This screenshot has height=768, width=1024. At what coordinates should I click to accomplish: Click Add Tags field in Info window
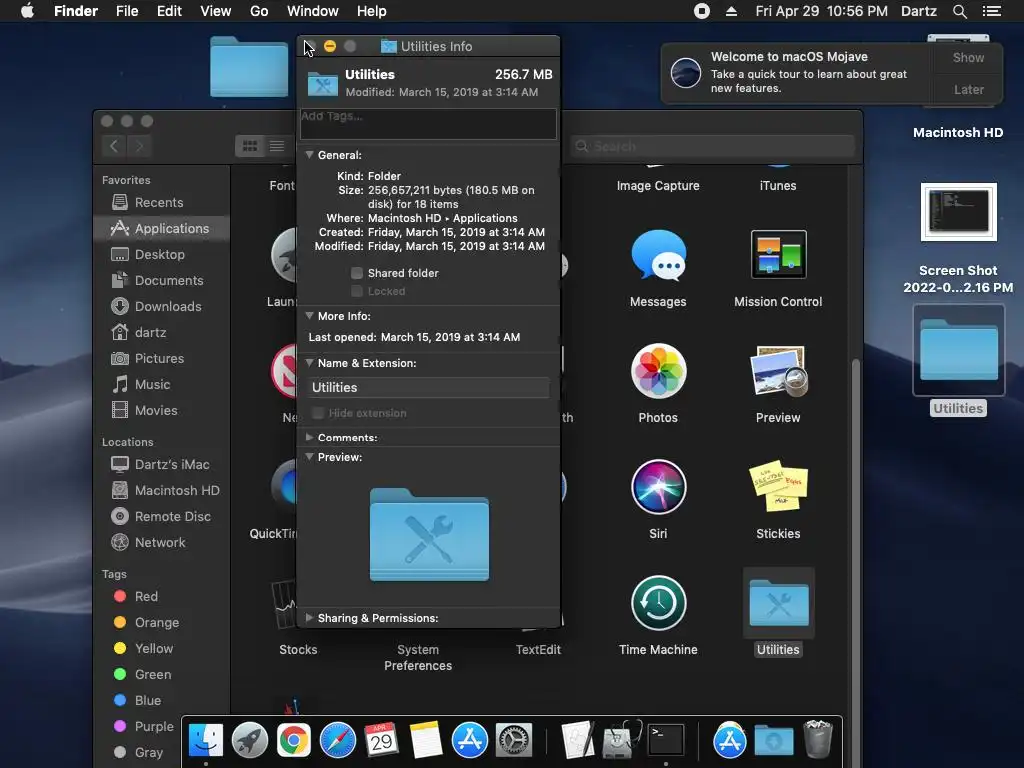coord(428,123)
